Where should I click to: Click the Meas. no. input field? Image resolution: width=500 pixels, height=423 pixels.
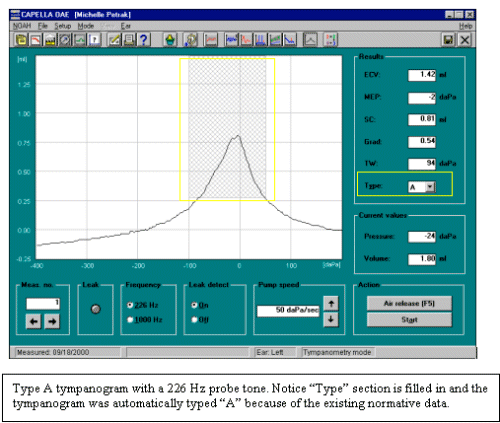(x=43, y=303)
